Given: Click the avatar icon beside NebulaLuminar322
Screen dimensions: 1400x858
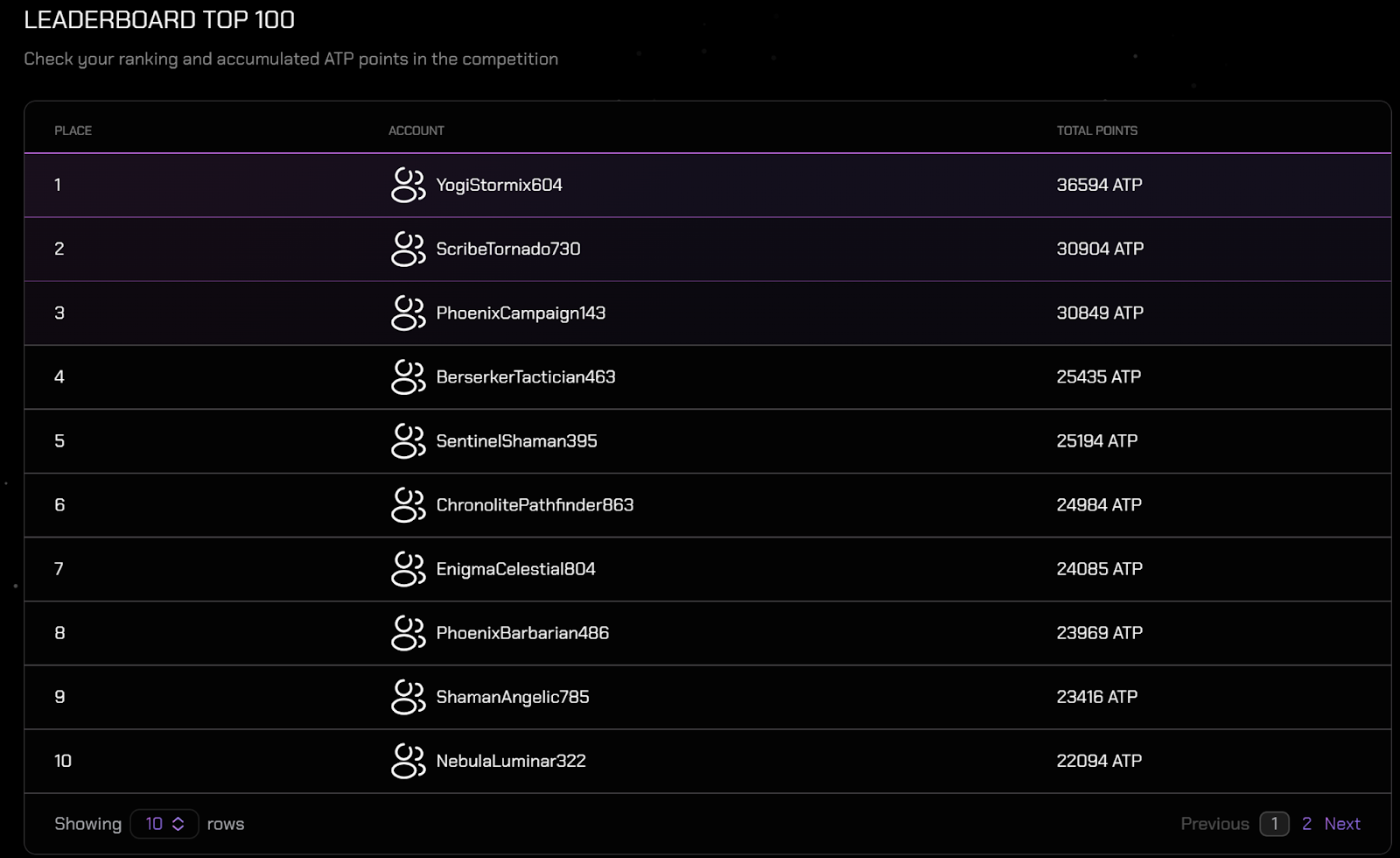Looking at the screenshot, I should click(x=408, y=761).
